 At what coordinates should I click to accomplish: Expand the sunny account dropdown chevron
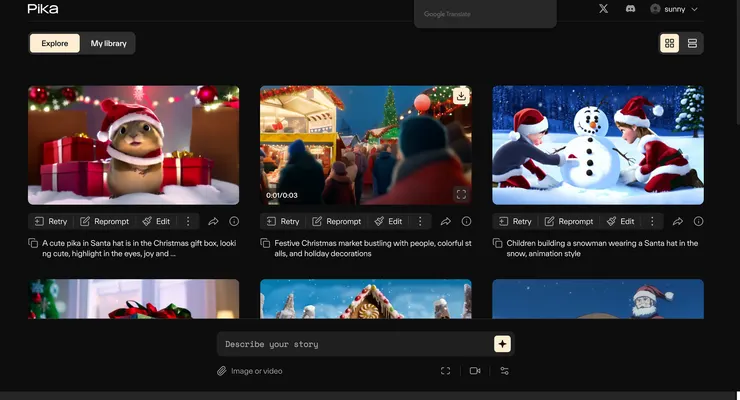click(694, 9)
